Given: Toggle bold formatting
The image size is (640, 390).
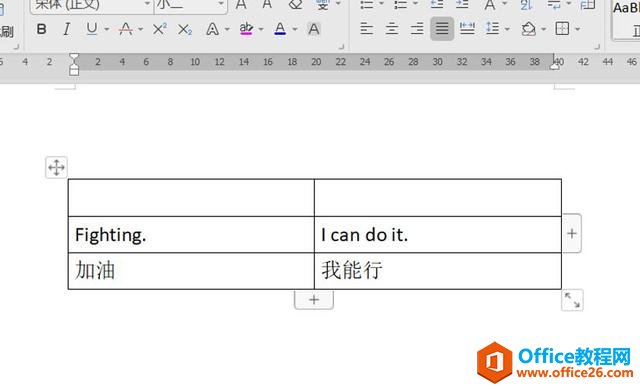Looking at the screenshot, I should point(41,29).
